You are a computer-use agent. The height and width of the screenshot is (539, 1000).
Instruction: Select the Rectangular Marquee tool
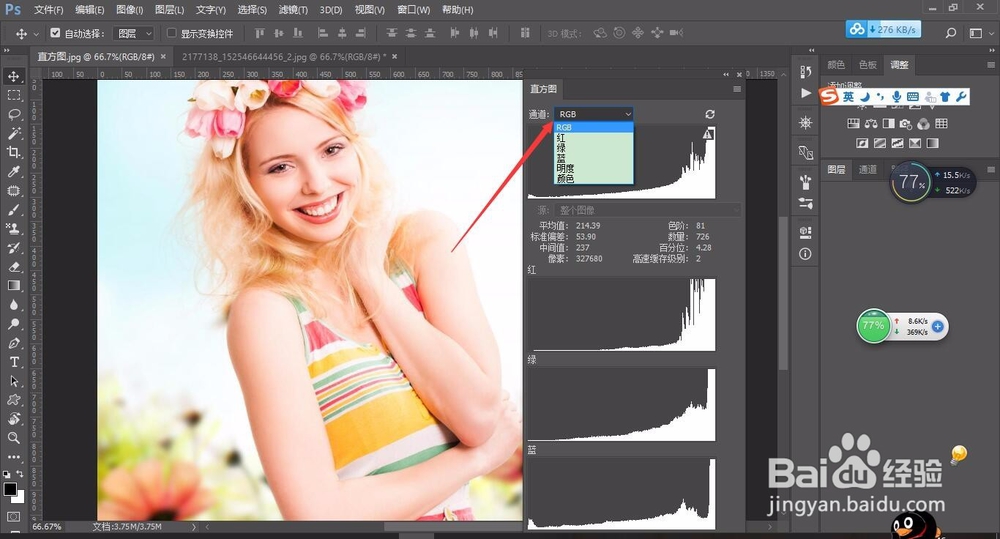[x=13, y=95]
